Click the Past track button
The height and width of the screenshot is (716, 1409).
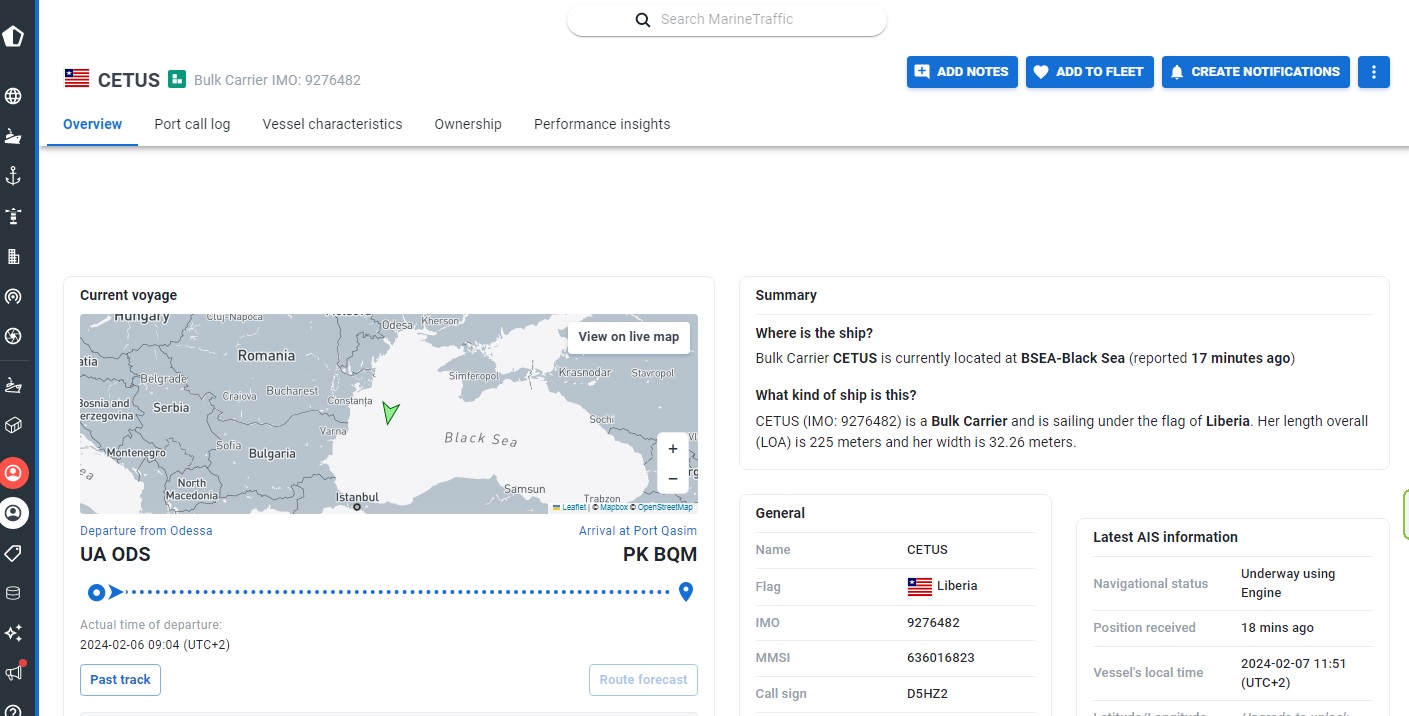point(120,680)
